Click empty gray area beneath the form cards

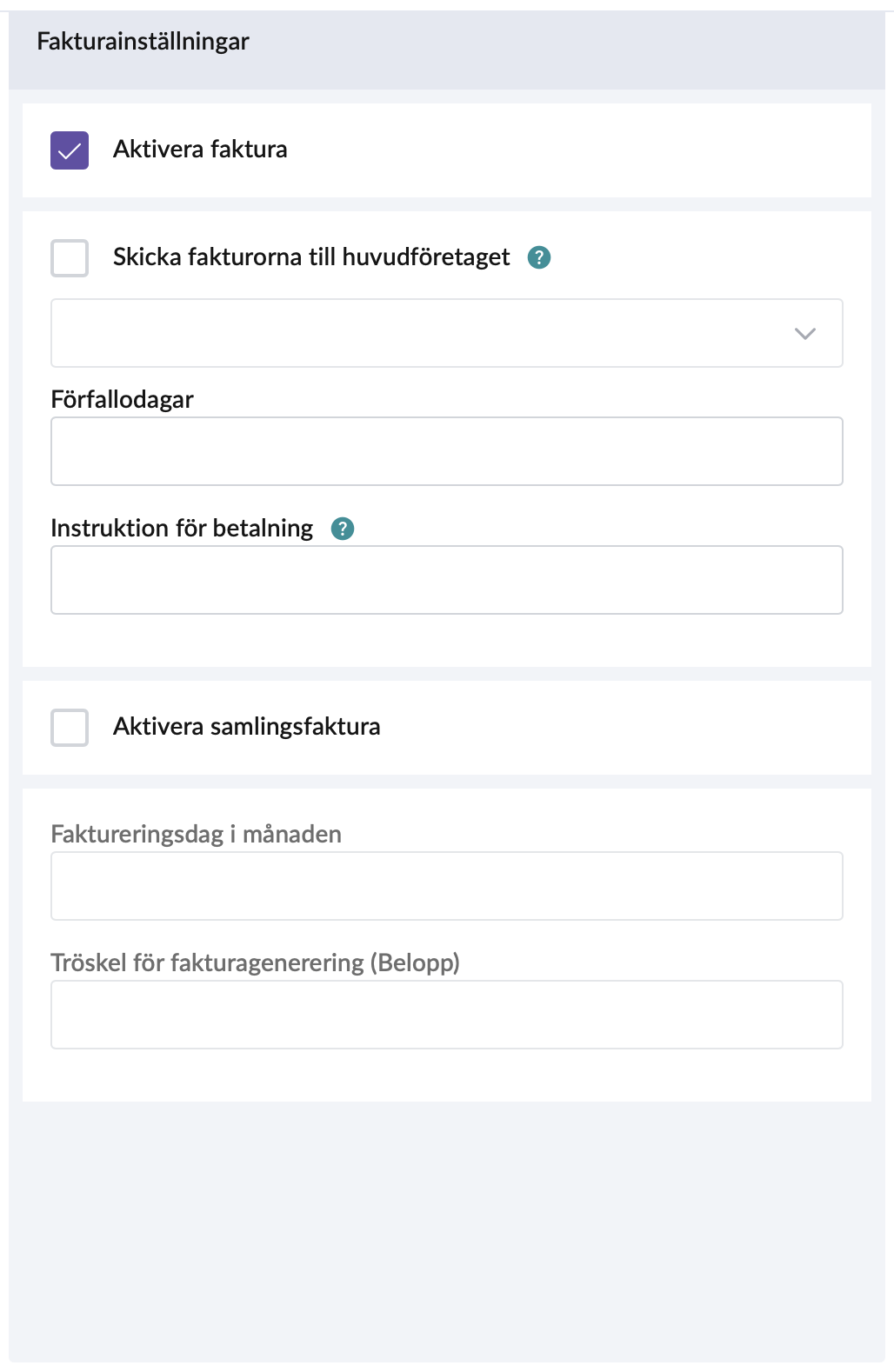tap(447, 1235)
